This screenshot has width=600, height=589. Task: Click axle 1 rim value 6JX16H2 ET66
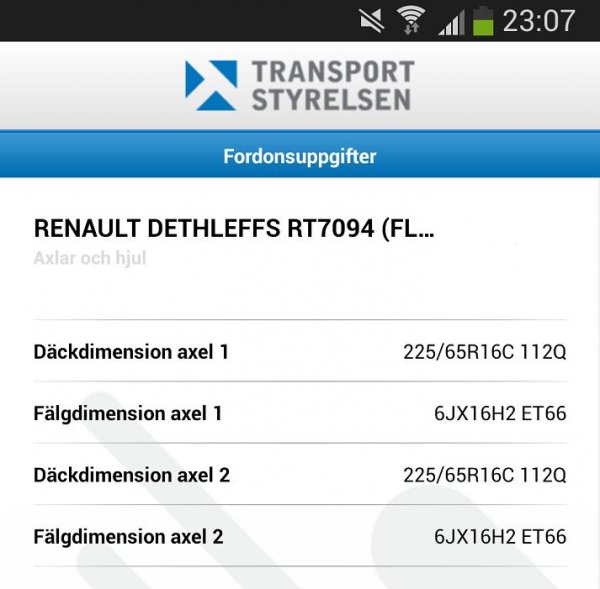500,413
